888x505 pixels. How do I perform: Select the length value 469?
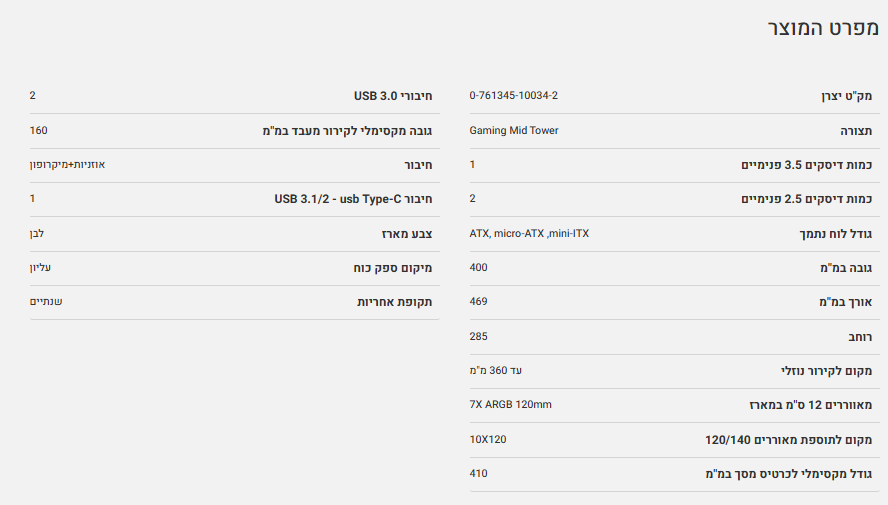[478, 302]
